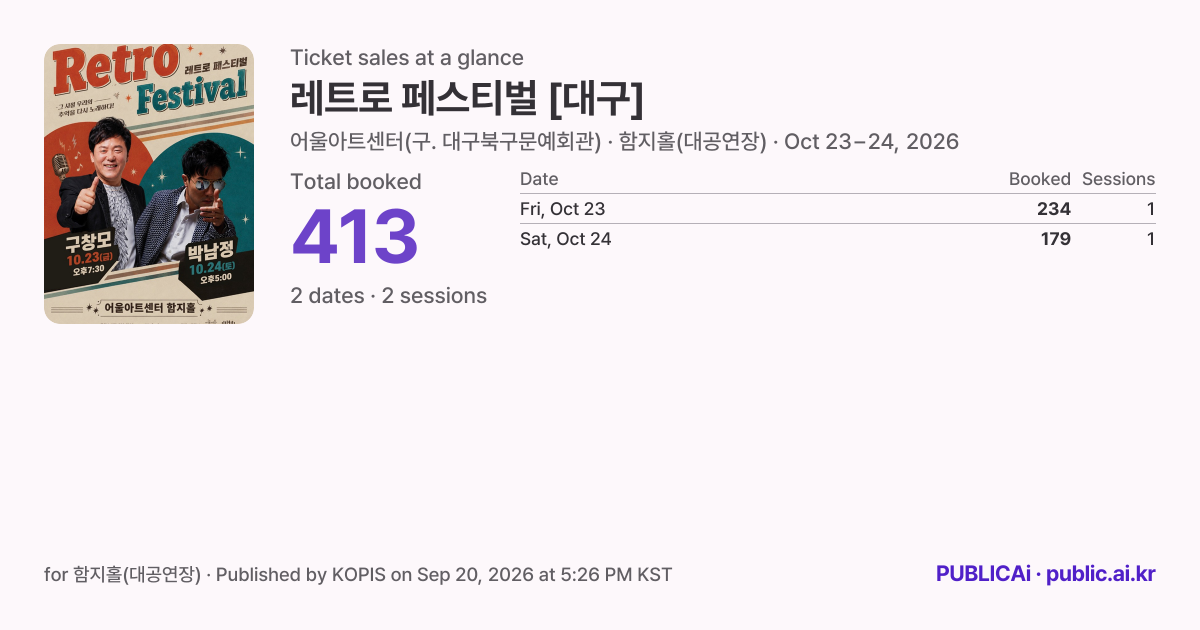Click the Total booked label
Screen dimensions: 1200x630
[356, 182]
